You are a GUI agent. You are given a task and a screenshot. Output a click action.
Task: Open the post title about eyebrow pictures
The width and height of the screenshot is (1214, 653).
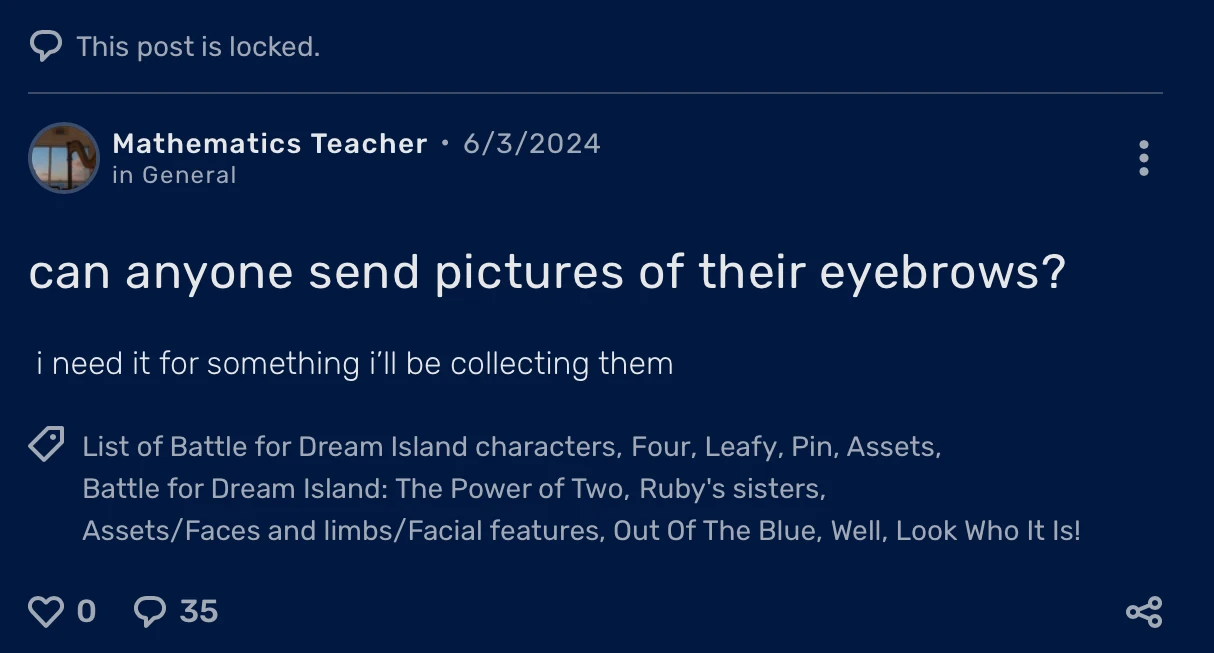pos(549,271)
